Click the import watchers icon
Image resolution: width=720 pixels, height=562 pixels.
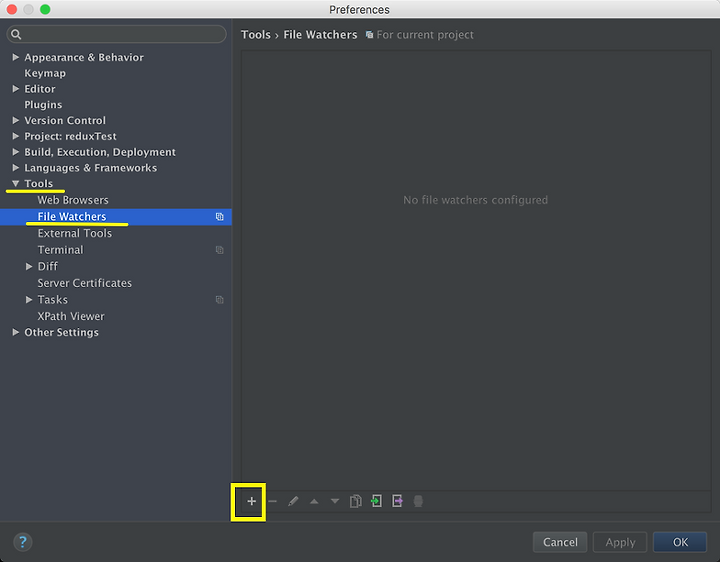pos(377,501)
